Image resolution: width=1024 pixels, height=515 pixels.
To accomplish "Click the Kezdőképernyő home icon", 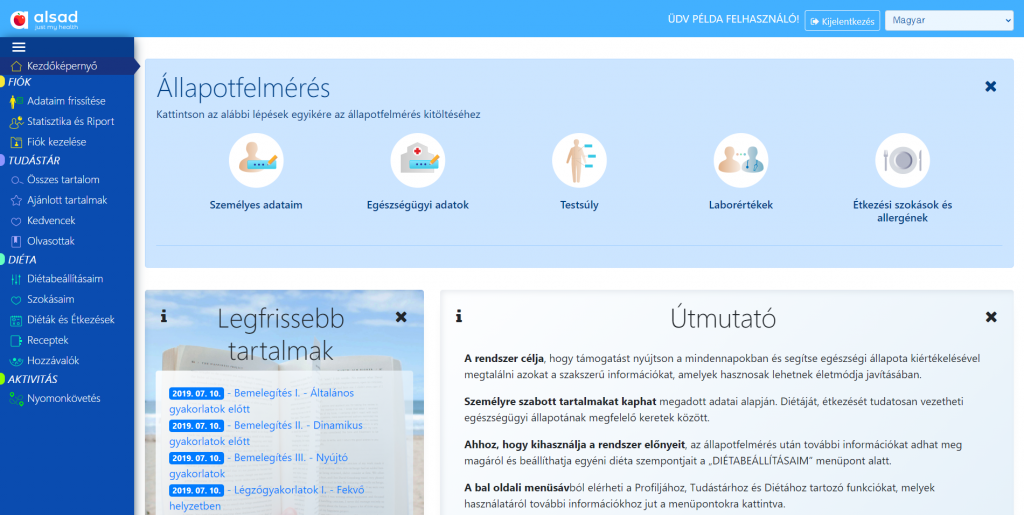I will click(x=16, y=66).
